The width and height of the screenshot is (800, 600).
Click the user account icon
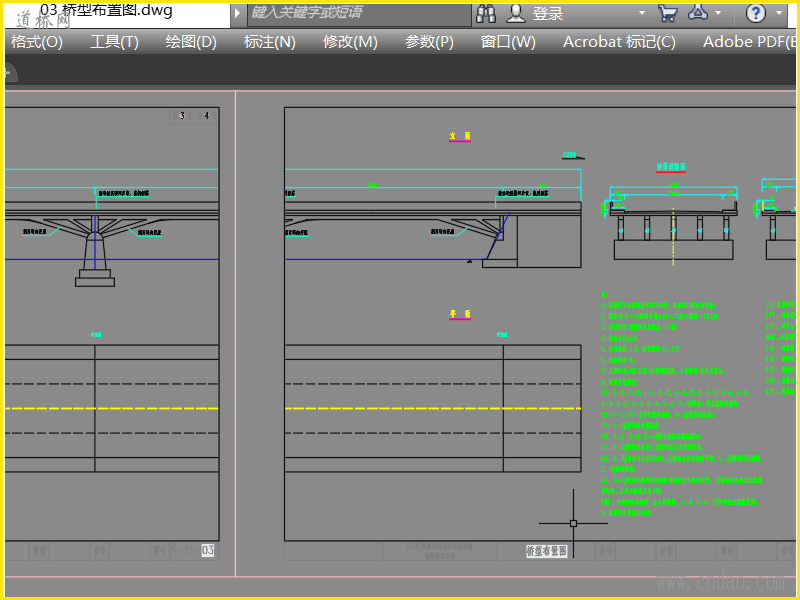point(516,14)
